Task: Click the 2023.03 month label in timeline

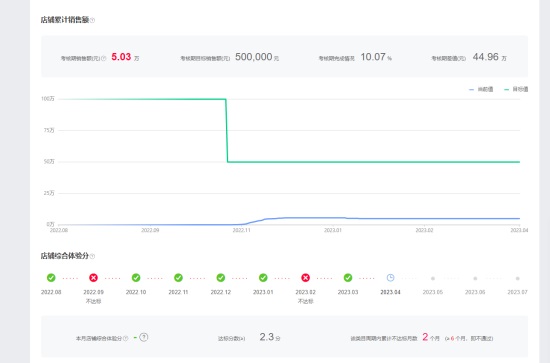Action: (x=348, y=292)
